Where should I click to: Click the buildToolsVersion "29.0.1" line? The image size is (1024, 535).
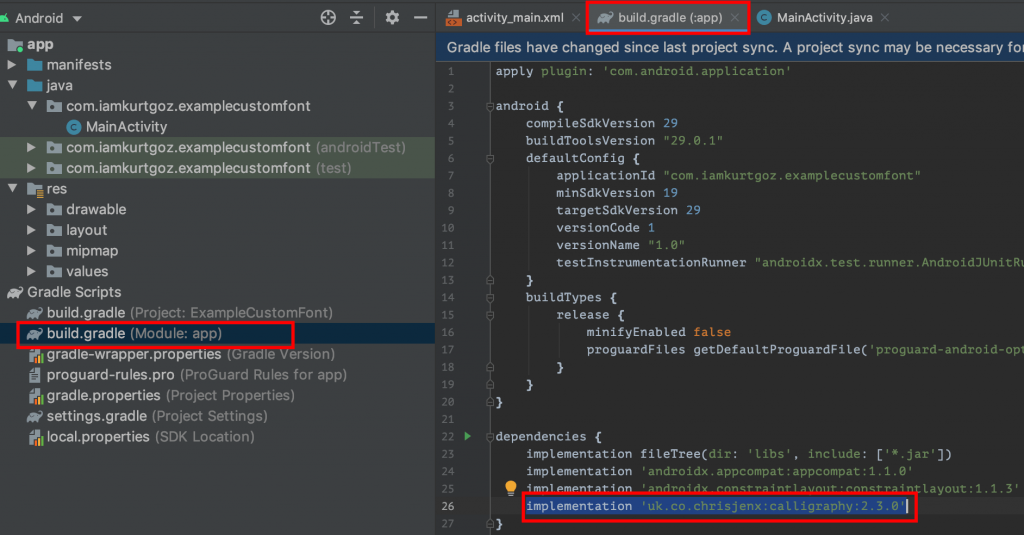click(x=624, y=140)
